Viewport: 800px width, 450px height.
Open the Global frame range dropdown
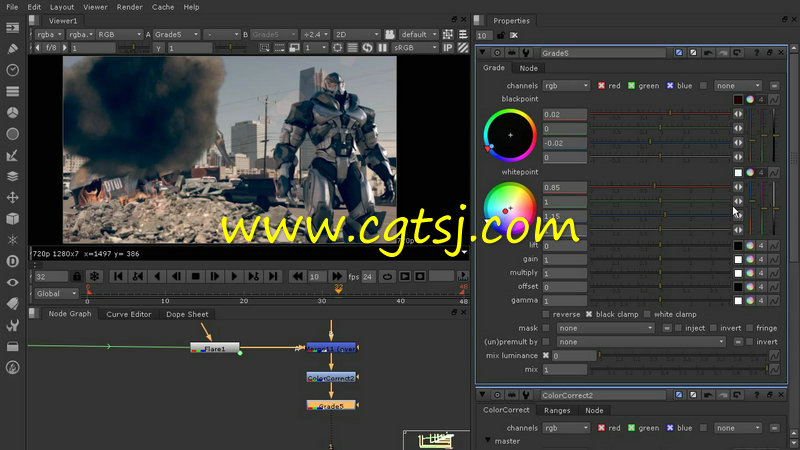(x=56, y=293)
